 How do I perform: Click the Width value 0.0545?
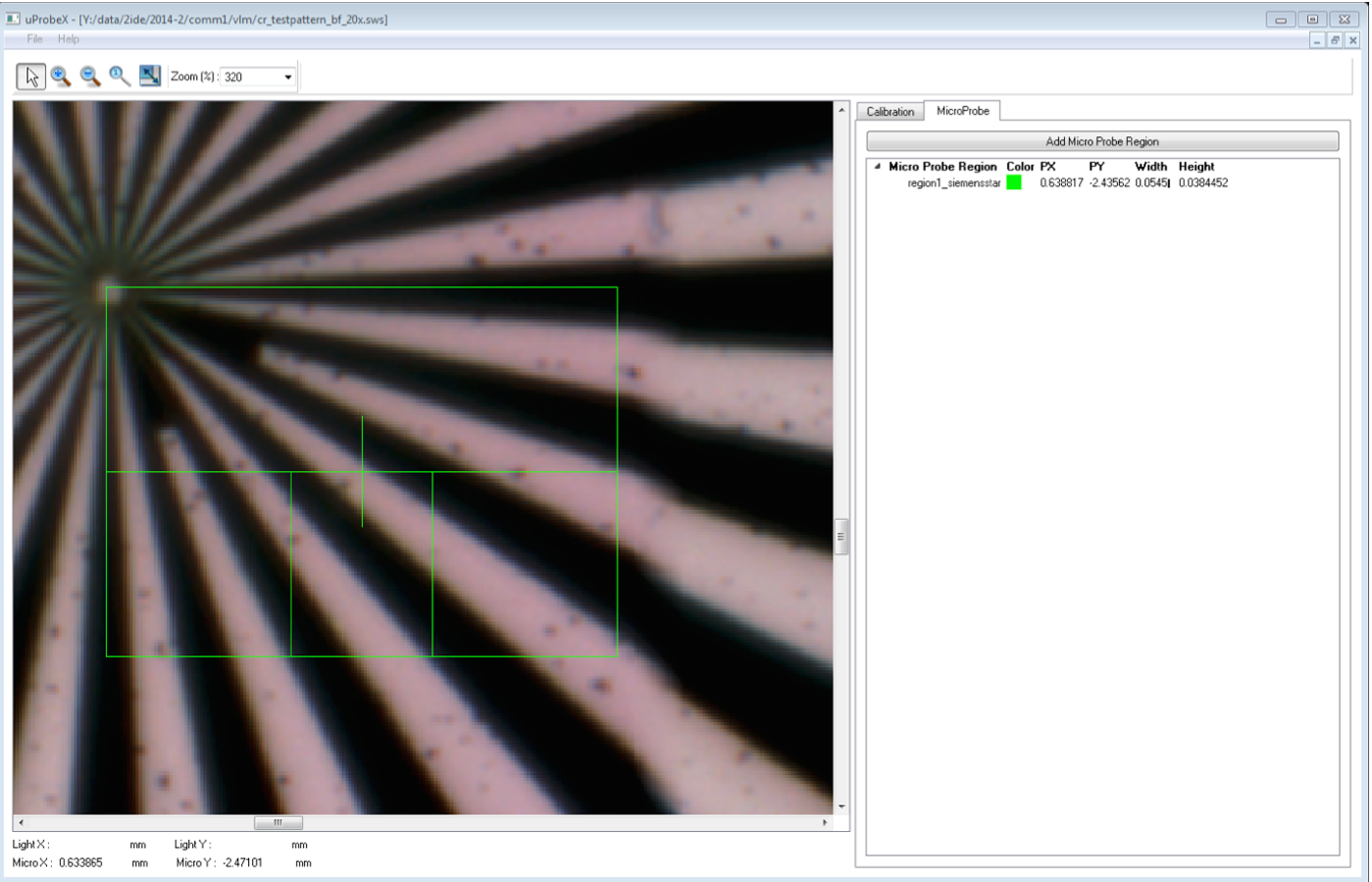coord(1152,183)
